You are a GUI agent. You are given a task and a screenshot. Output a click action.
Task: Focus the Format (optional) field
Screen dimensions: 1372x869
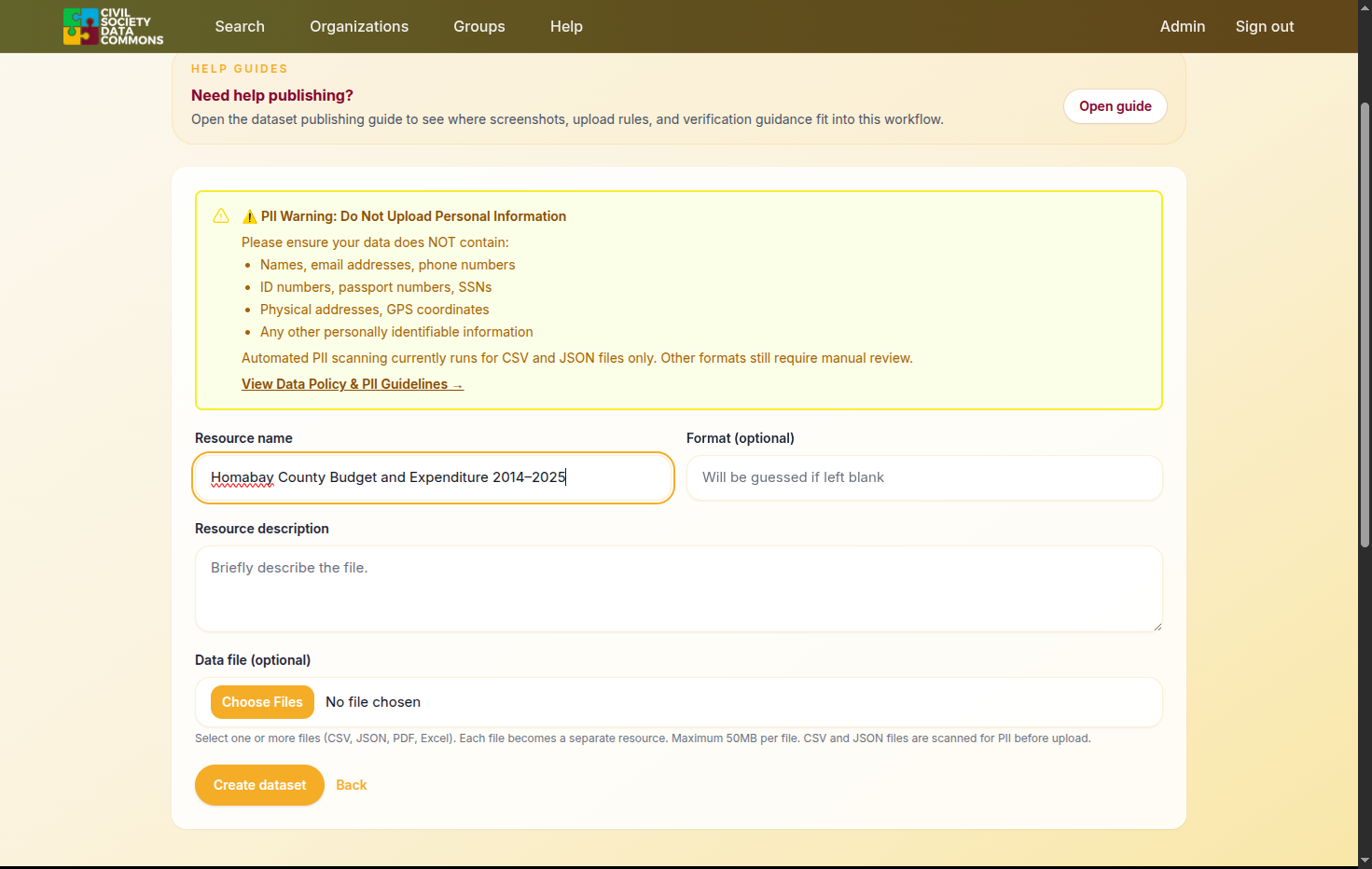coord(924,477)
